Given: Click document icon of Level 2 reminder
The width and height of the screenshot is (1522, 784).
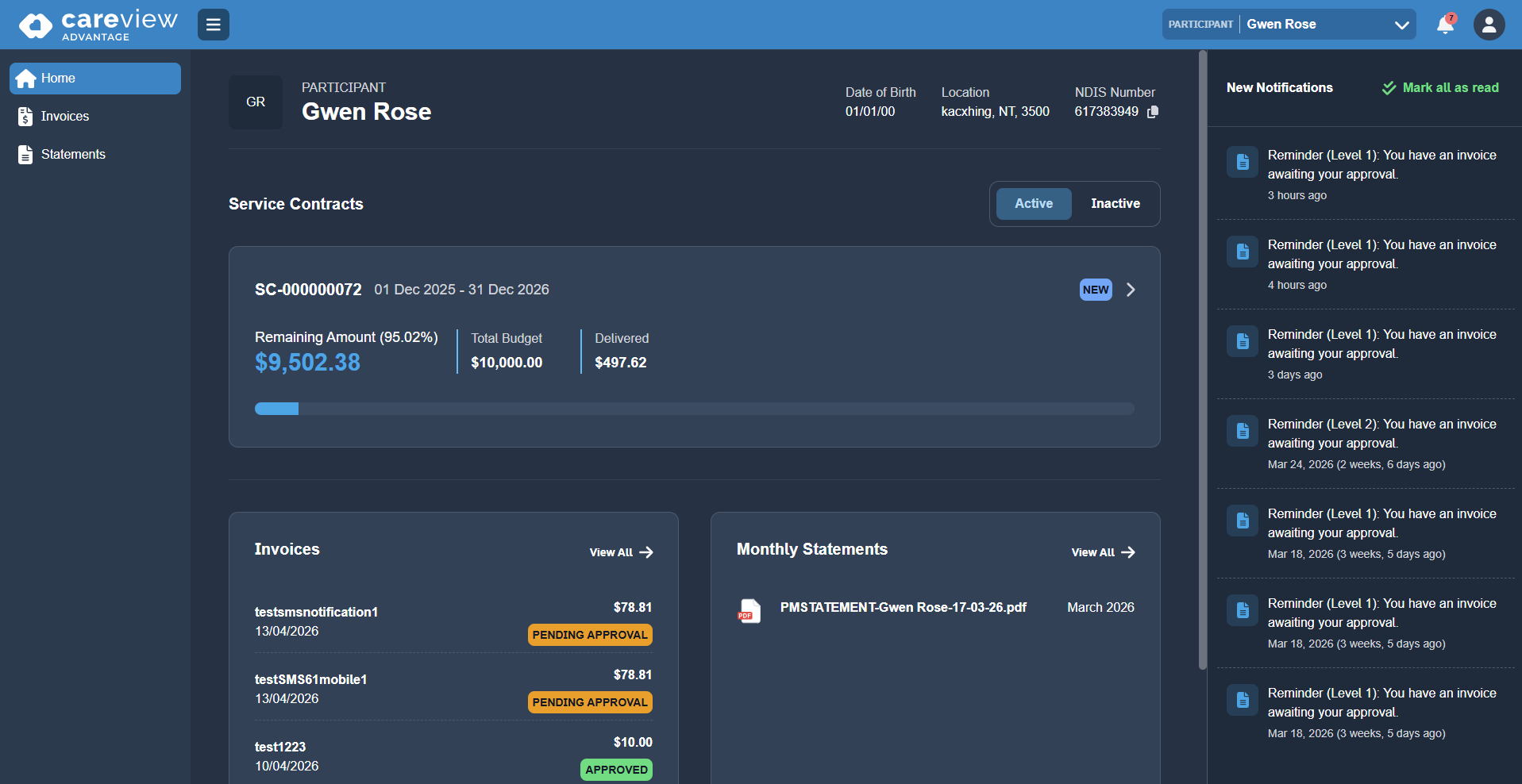Looking at the screenshot, I should pos(1242,431).
